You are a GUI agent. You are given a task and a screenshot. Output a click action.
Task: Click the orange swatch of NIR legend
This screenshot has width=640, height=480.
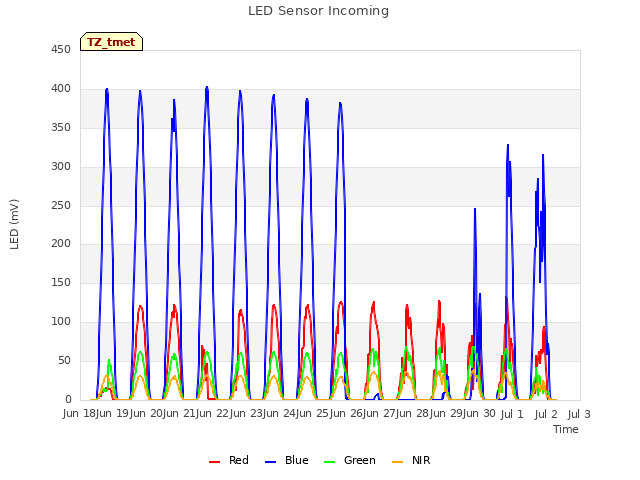point(397,462)
